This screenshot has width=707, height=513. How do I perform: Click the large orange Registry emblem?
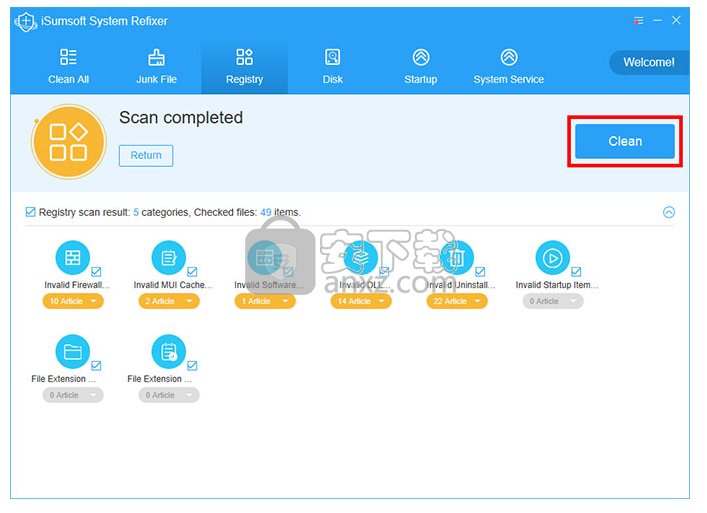pyautogui.click(x=69, y=142)
